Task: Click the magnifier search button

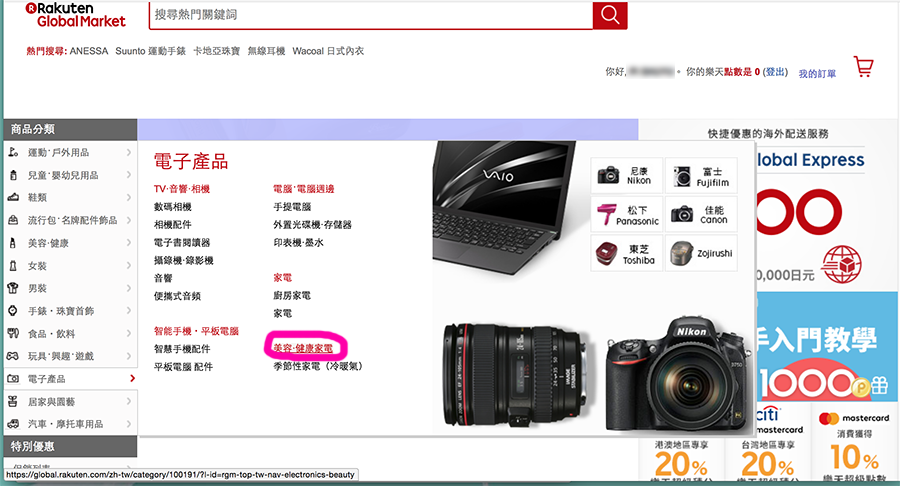Action: coord(609,16)
